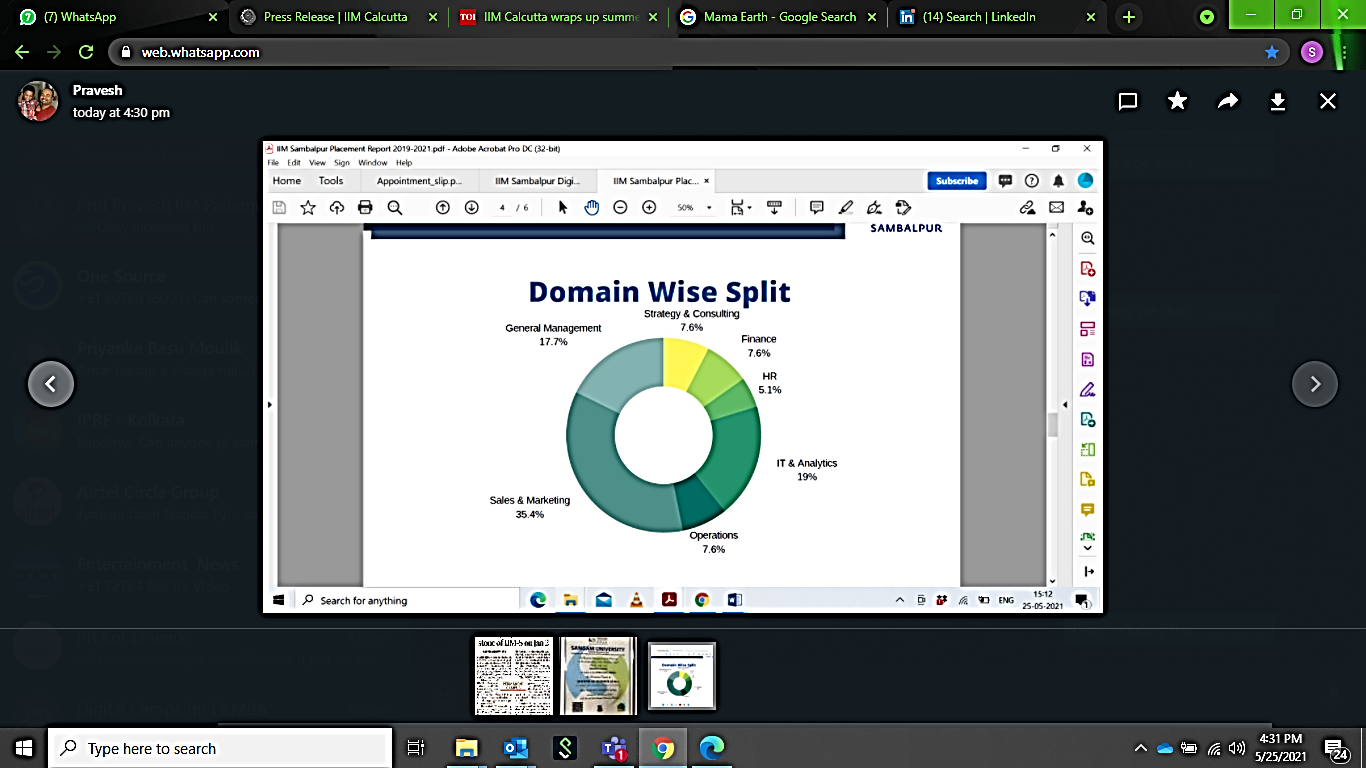This screenshot has height=768, width=1366.
Task: Open the Chrome tab search dropdown
Action: (1207, 17)
